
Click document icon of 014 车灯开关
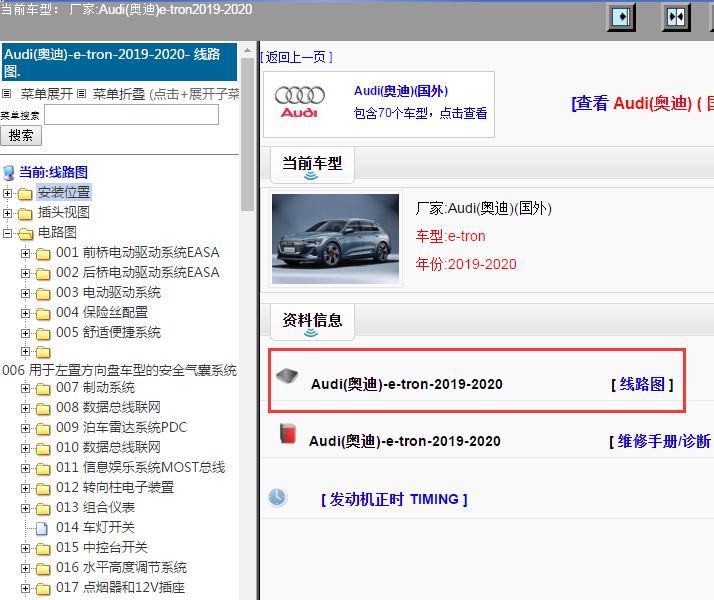pyautogui.click(x=42, y=529)
